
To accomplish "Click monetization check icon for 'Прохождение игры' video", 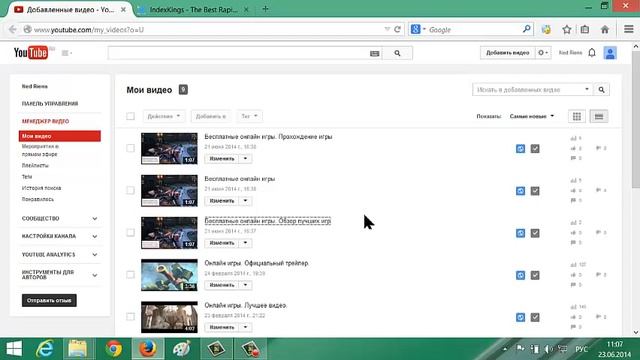I will click(535, 149).
